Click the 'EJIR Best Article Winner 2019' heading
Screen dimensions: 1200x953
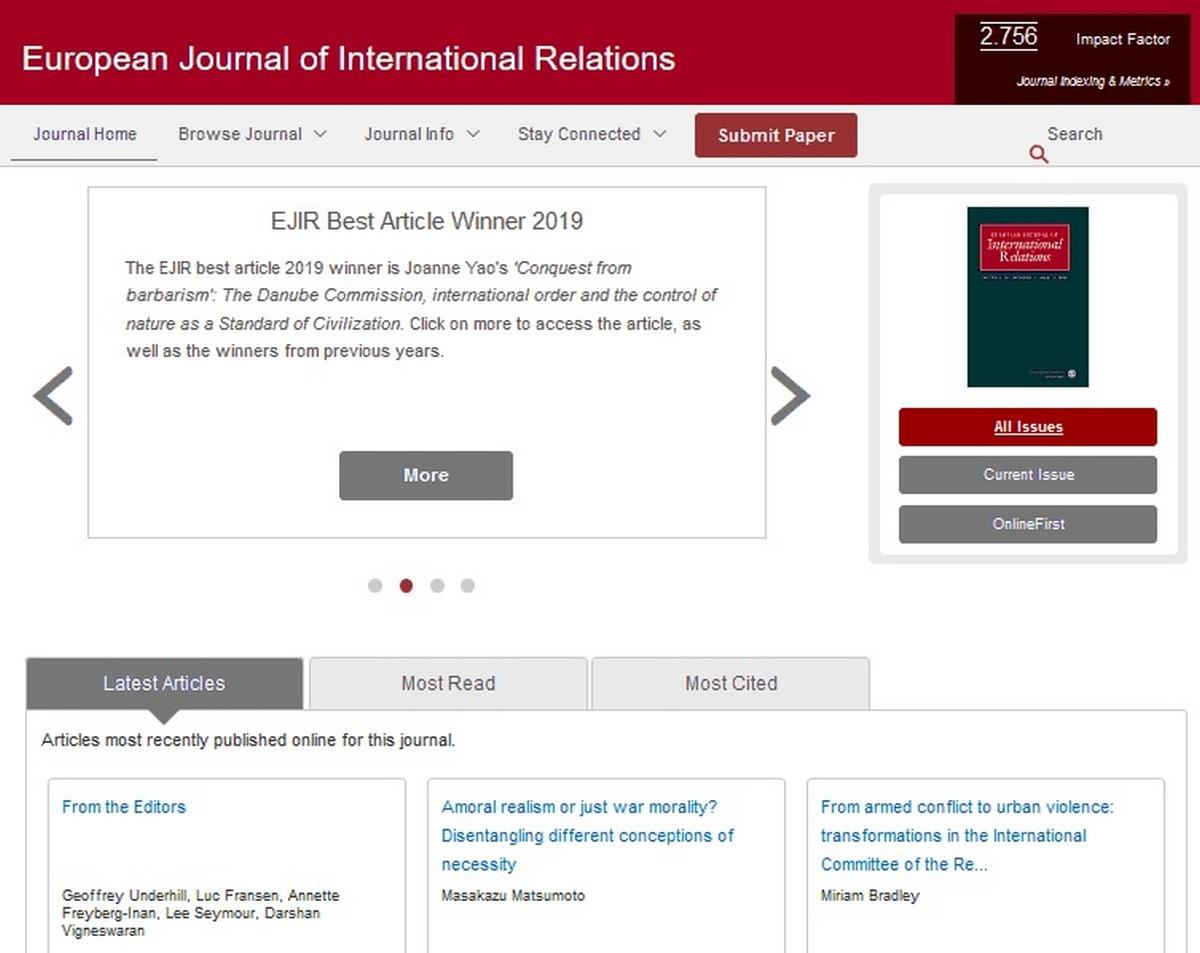(x=427, y=221)
